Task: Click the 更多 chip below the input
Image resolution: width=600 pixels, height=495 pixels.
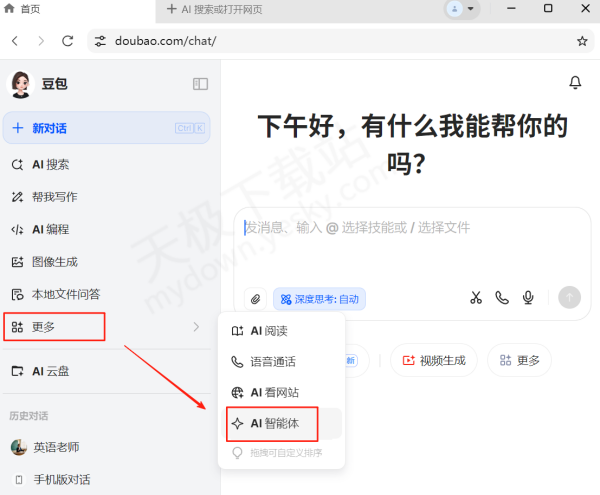Action: [x=519, y=360]
